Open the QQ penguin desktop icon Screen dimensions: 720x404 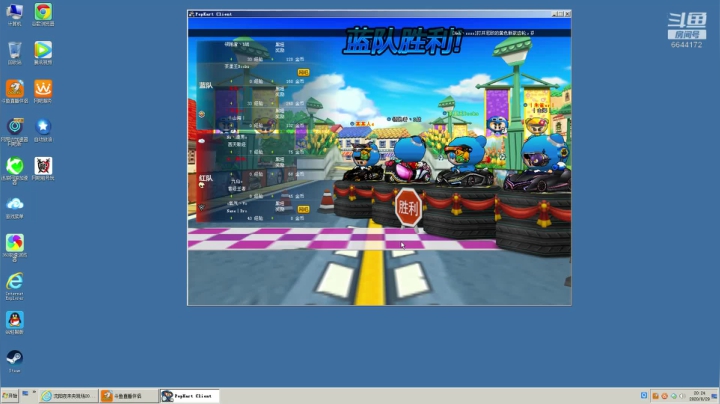click(x=15, y=323)
